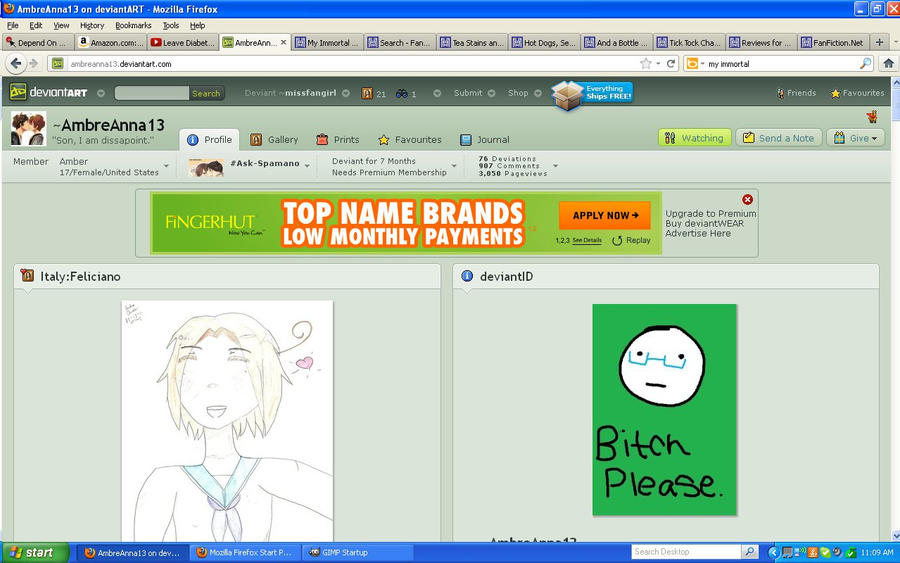Screen dimensions: 900x563
Task: Click the hand icon on profile's top right
Action: coord(872,117)
